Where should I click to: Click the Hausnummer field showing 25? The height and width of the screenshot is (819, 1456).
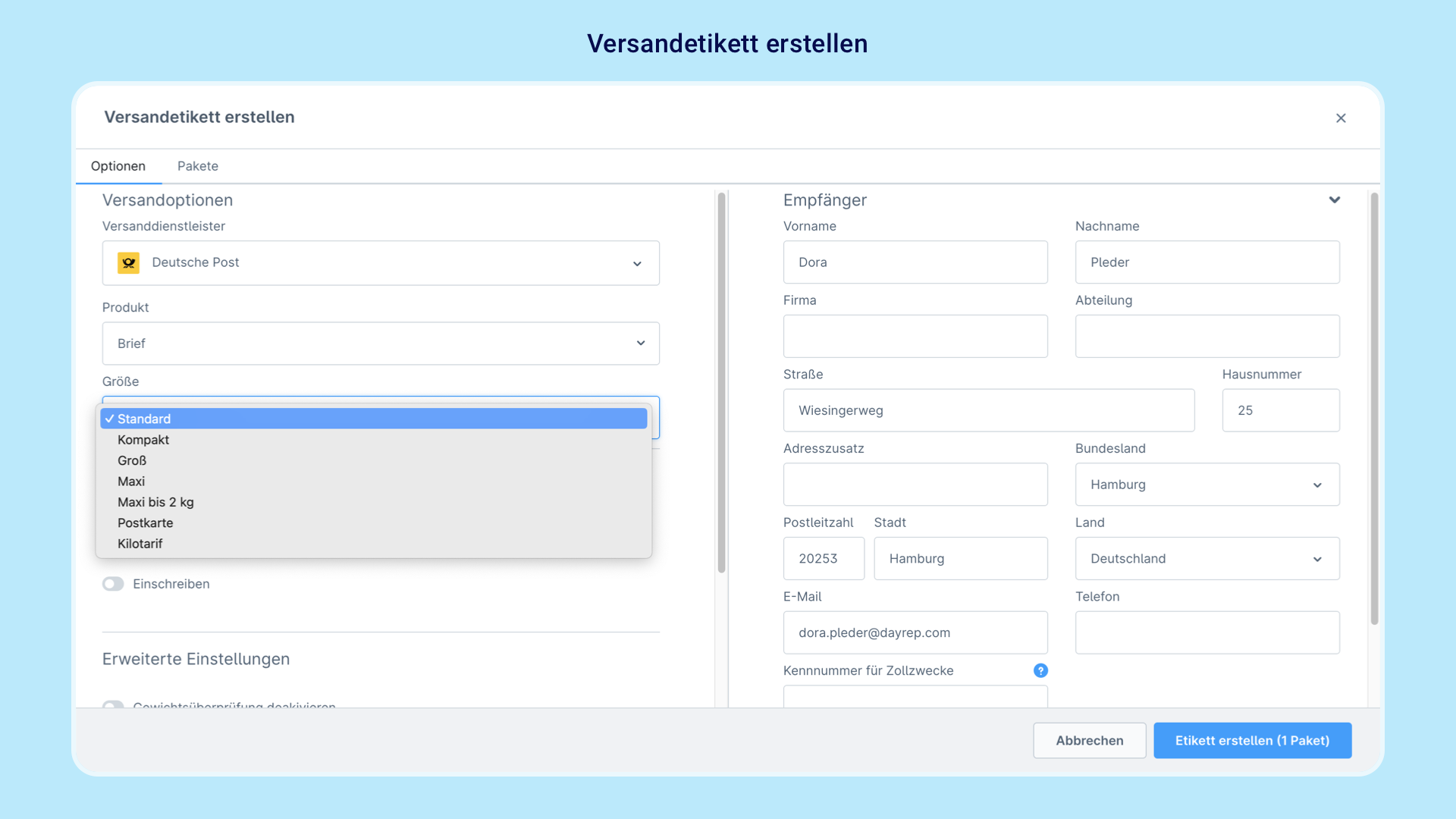pyautogui.click(x=1281, y=410)
